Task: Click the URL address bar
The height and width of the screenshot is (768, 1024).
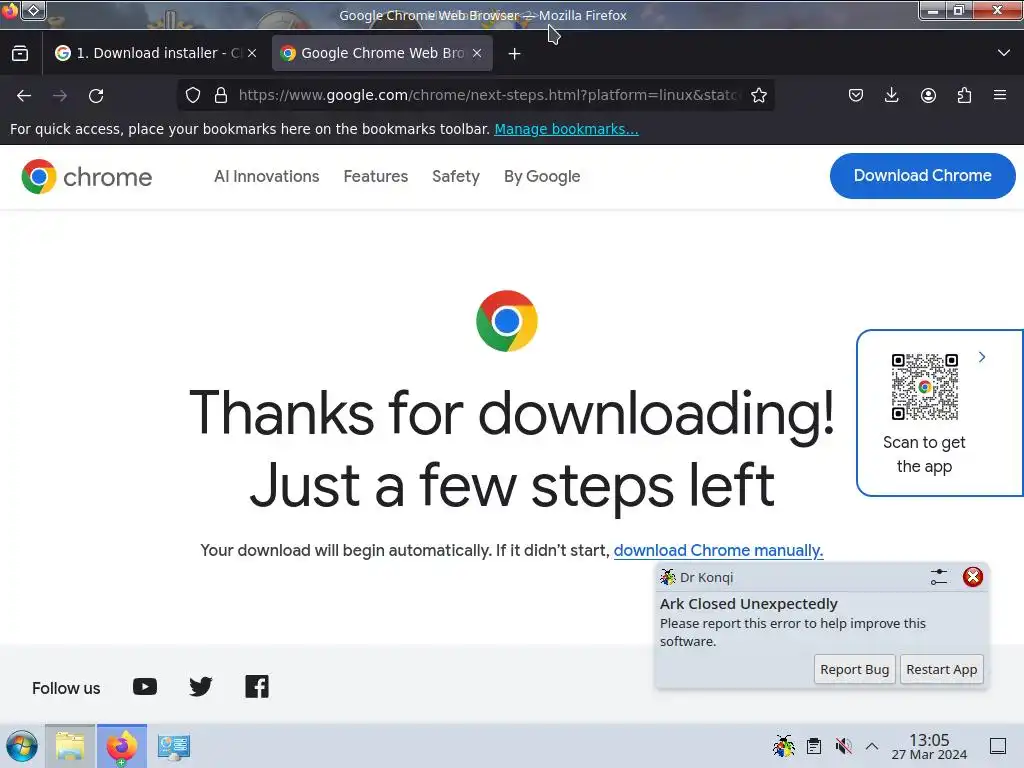Action: tap(488, 95)
